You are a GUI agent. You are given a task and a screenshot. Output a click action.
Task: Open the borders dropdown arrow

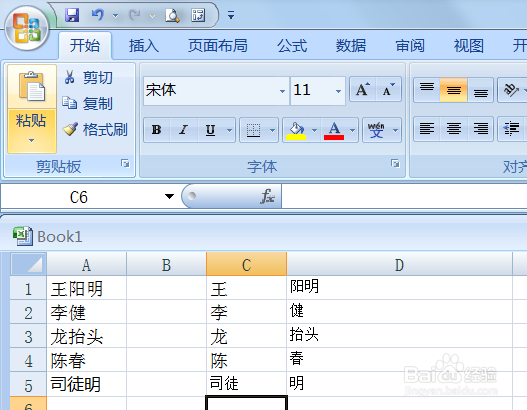click(x=272, y=130)
